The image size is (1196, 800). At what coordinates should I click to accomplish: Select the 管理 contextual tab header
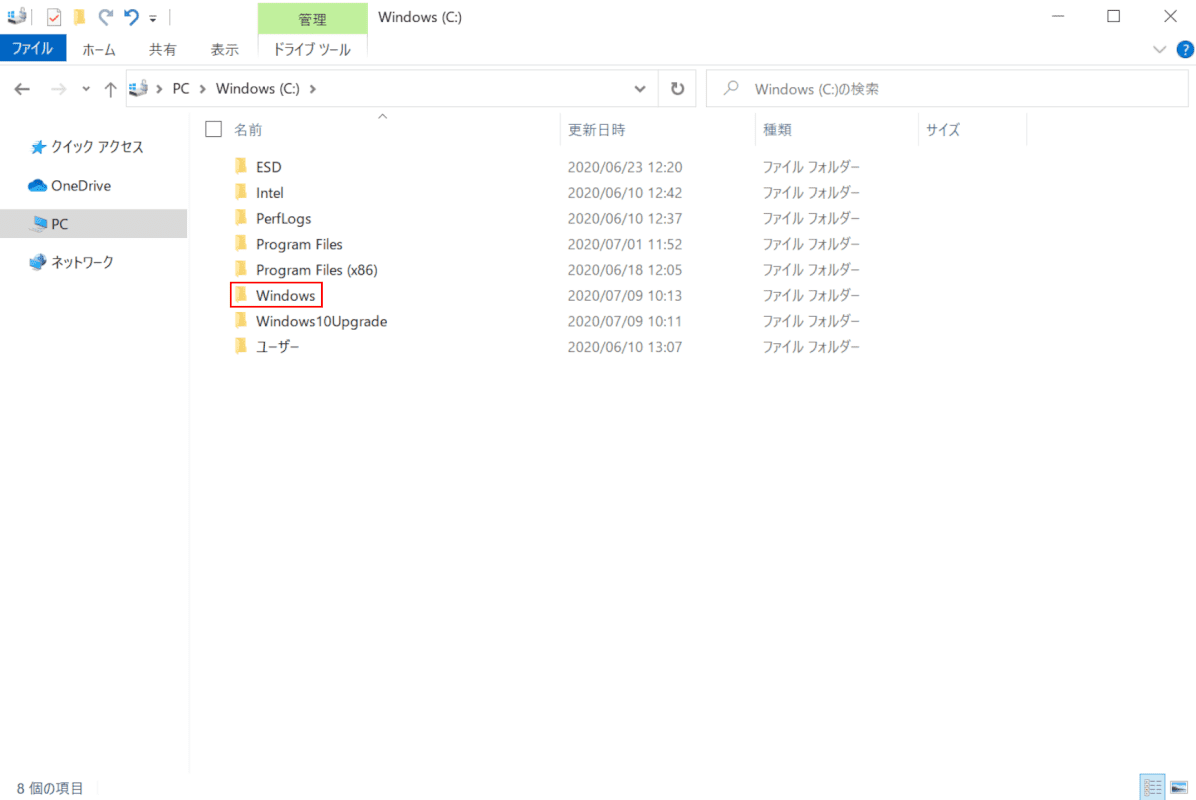pos(312,18)
